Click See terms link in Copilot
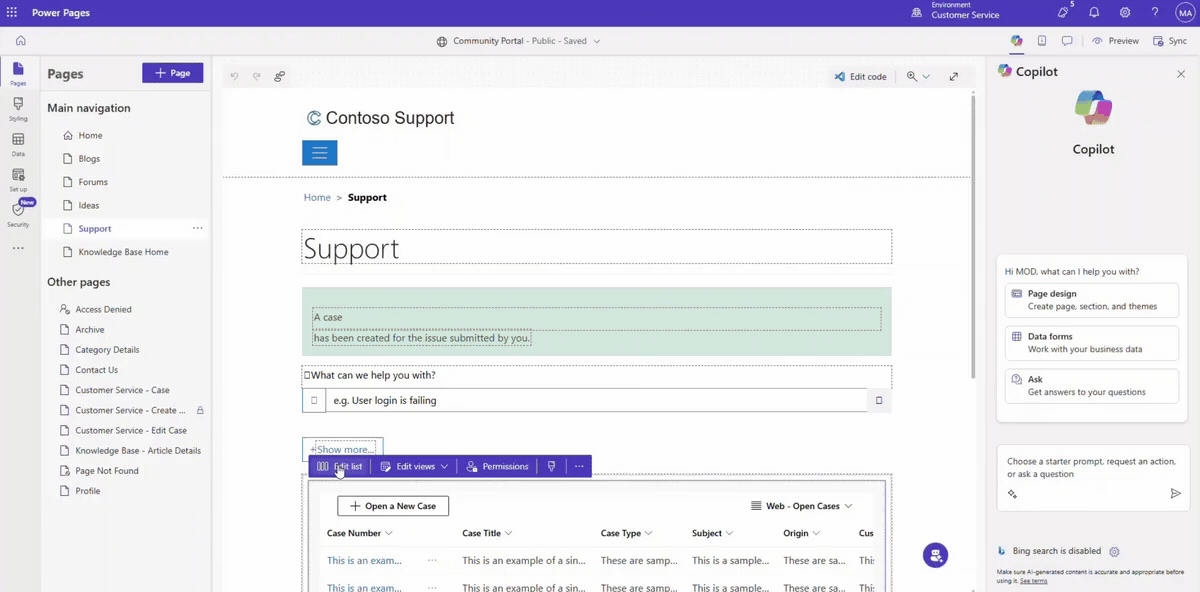1200x592 pixels. [x=1034, y=580]
